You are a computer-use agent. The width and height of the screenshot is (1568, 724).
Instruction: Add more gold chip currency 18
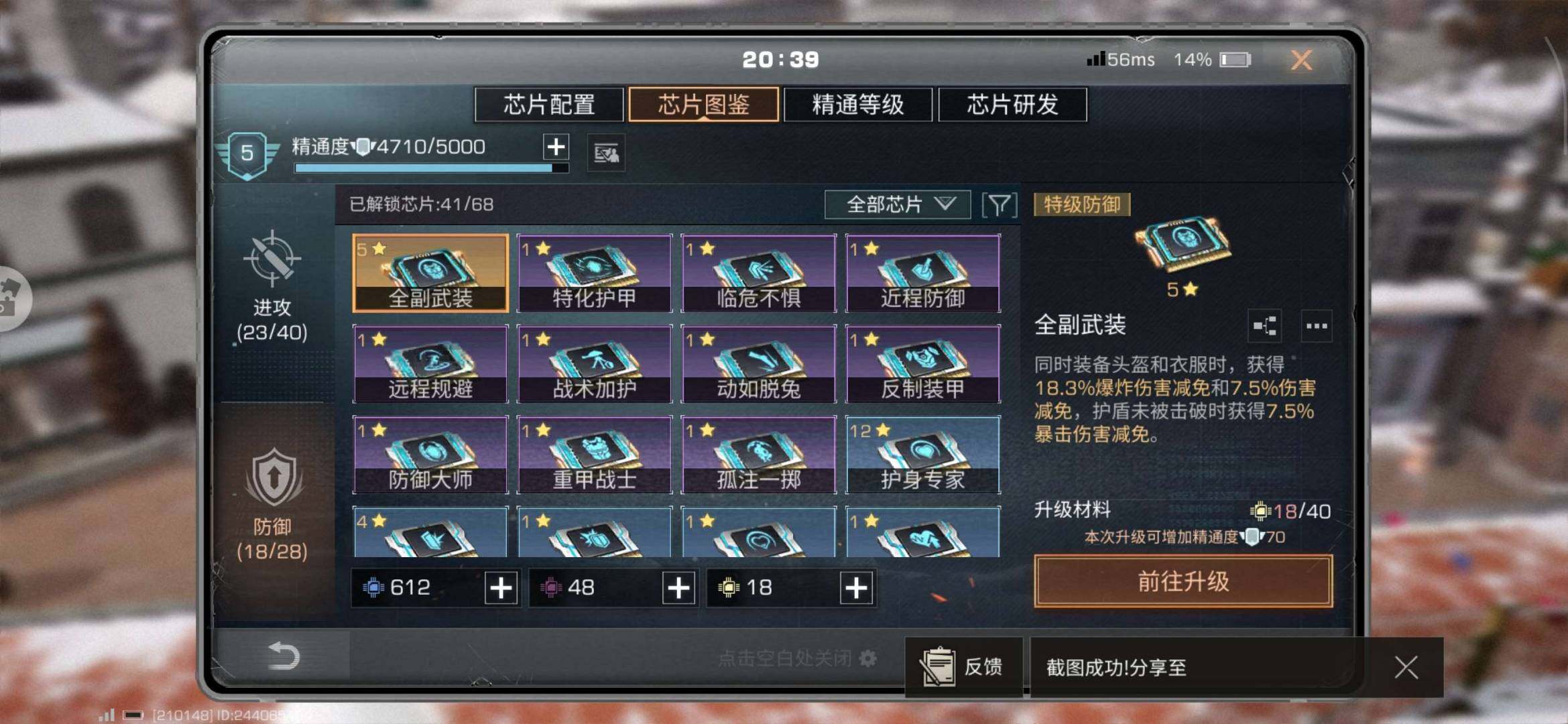click(856, 588)
